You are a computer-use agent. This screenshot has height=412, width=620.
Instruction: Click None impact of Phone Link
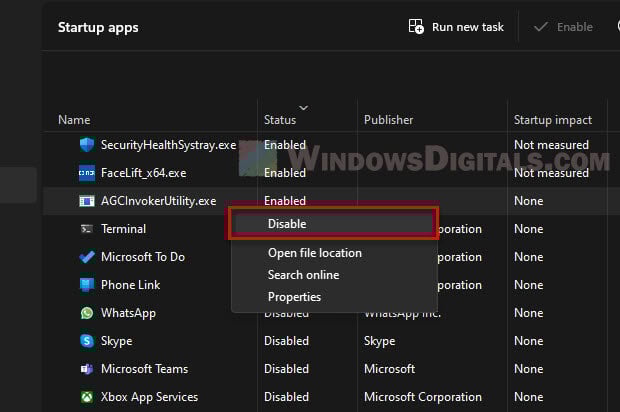pos(528,285)
